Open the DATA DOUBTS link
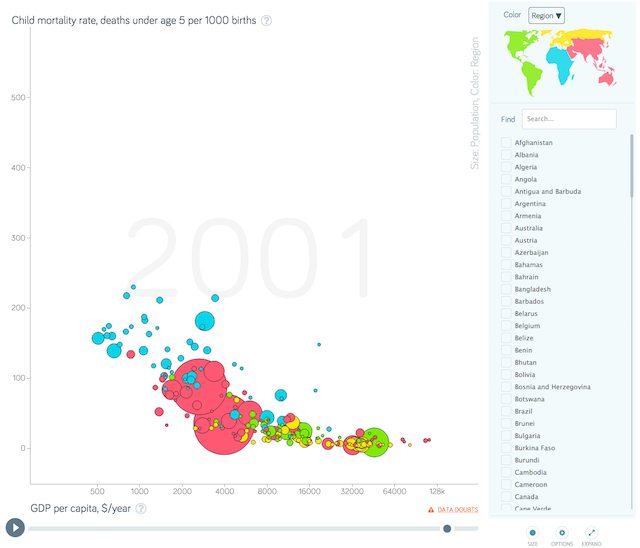This screenshot has height=548, width=640. (458, 510)
